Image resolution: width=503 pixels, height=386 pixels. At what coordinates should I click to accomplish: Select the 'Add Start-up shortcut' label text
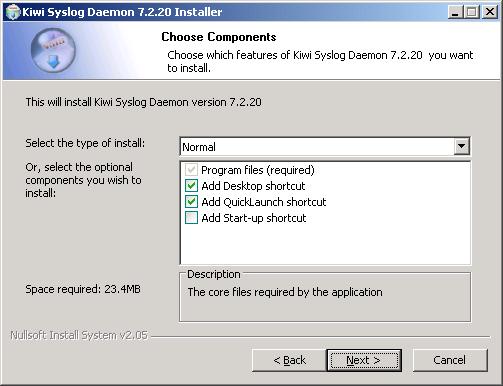(x=254, y=218)
